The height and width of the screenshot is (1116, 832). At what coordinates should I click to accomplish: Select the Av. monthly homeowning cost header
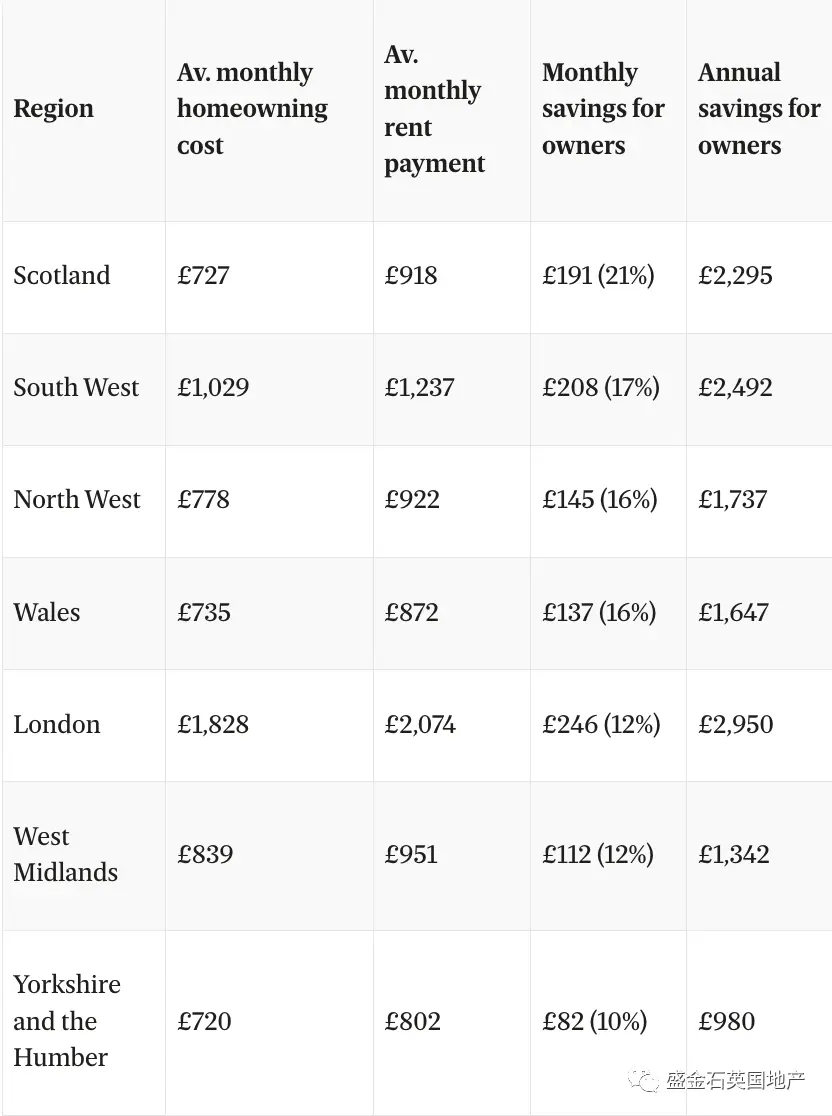(252, 108)
